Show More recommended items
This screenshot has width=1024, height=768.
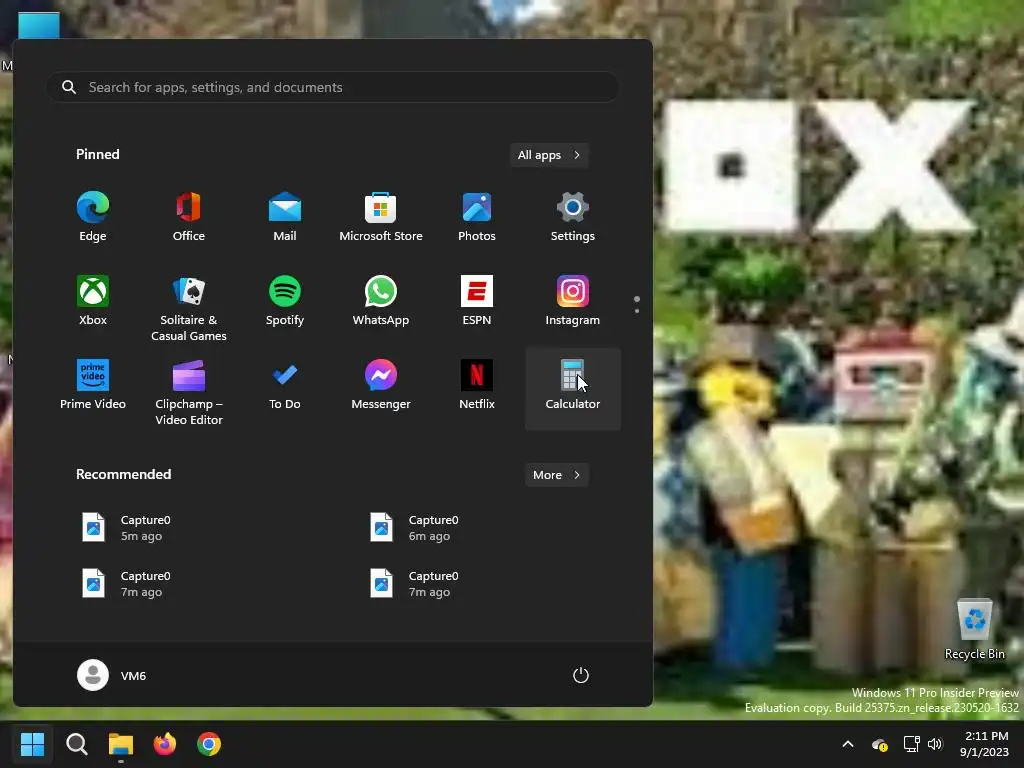click(x=556, y=475)
